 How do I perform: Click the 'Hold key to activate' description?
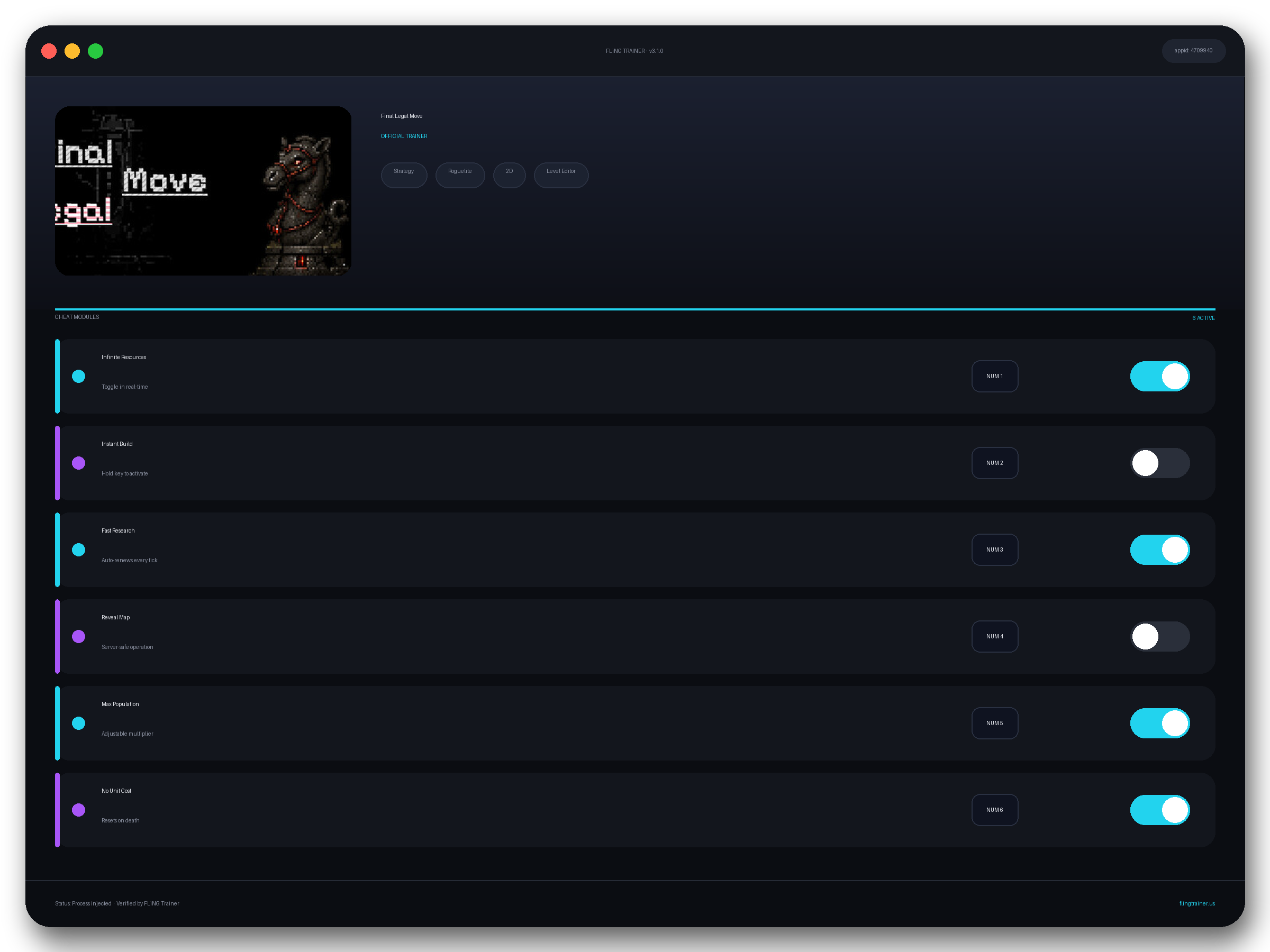coord(124,473)
